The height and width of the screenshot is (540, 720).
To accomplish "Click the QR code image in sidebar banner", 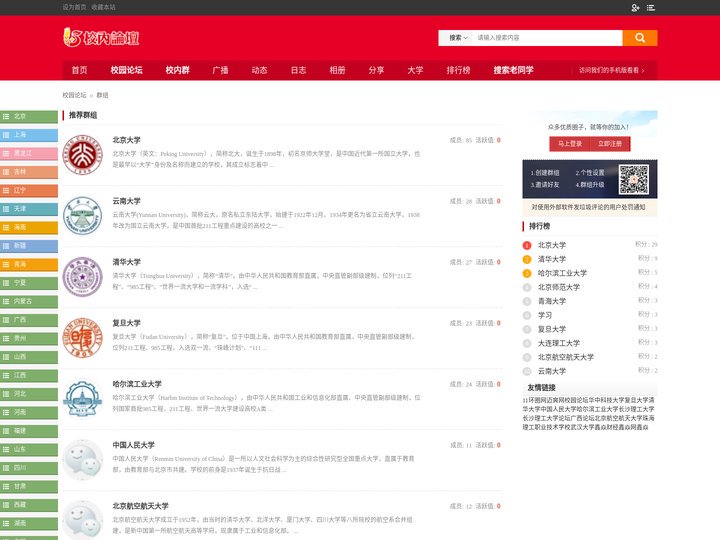I will pyautogui.click(x=634, y=179).
